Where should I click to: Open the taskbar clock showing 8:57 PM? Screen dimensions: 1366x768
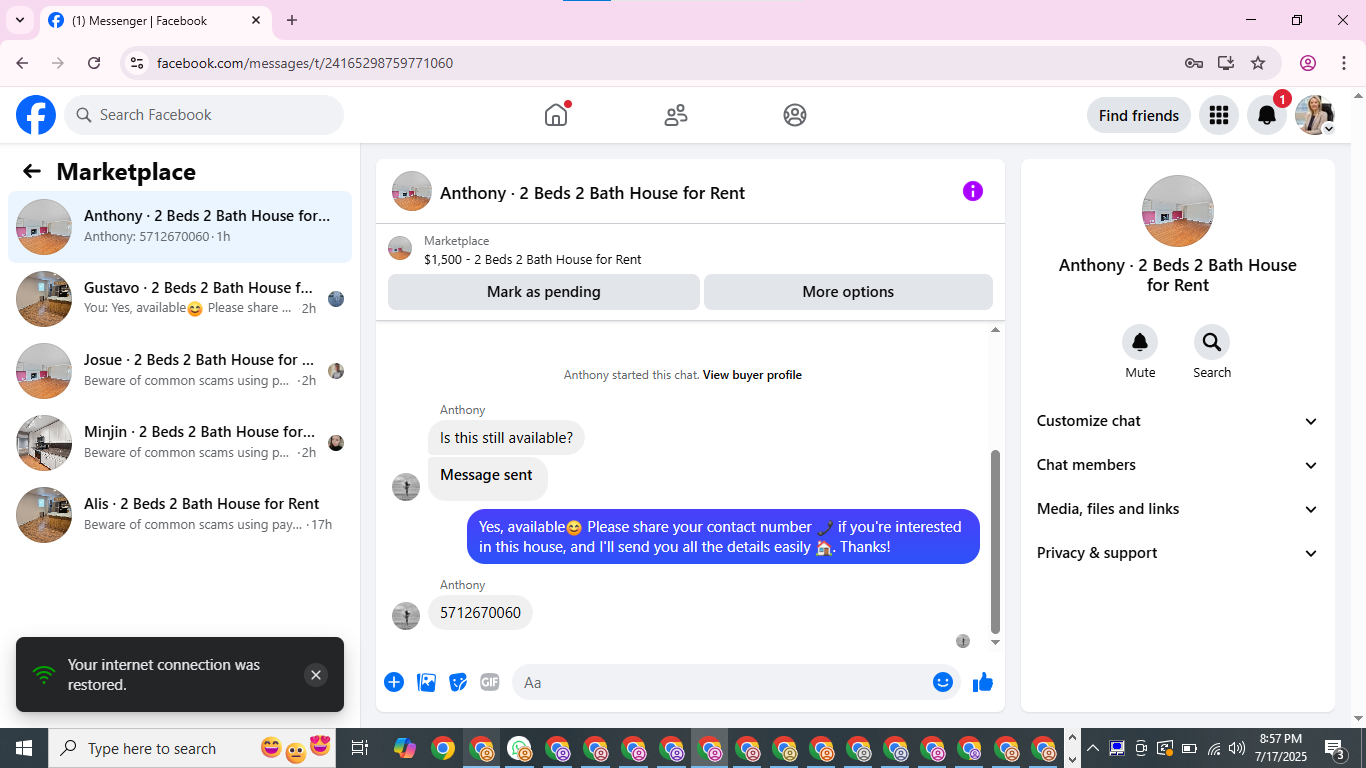1281,748
